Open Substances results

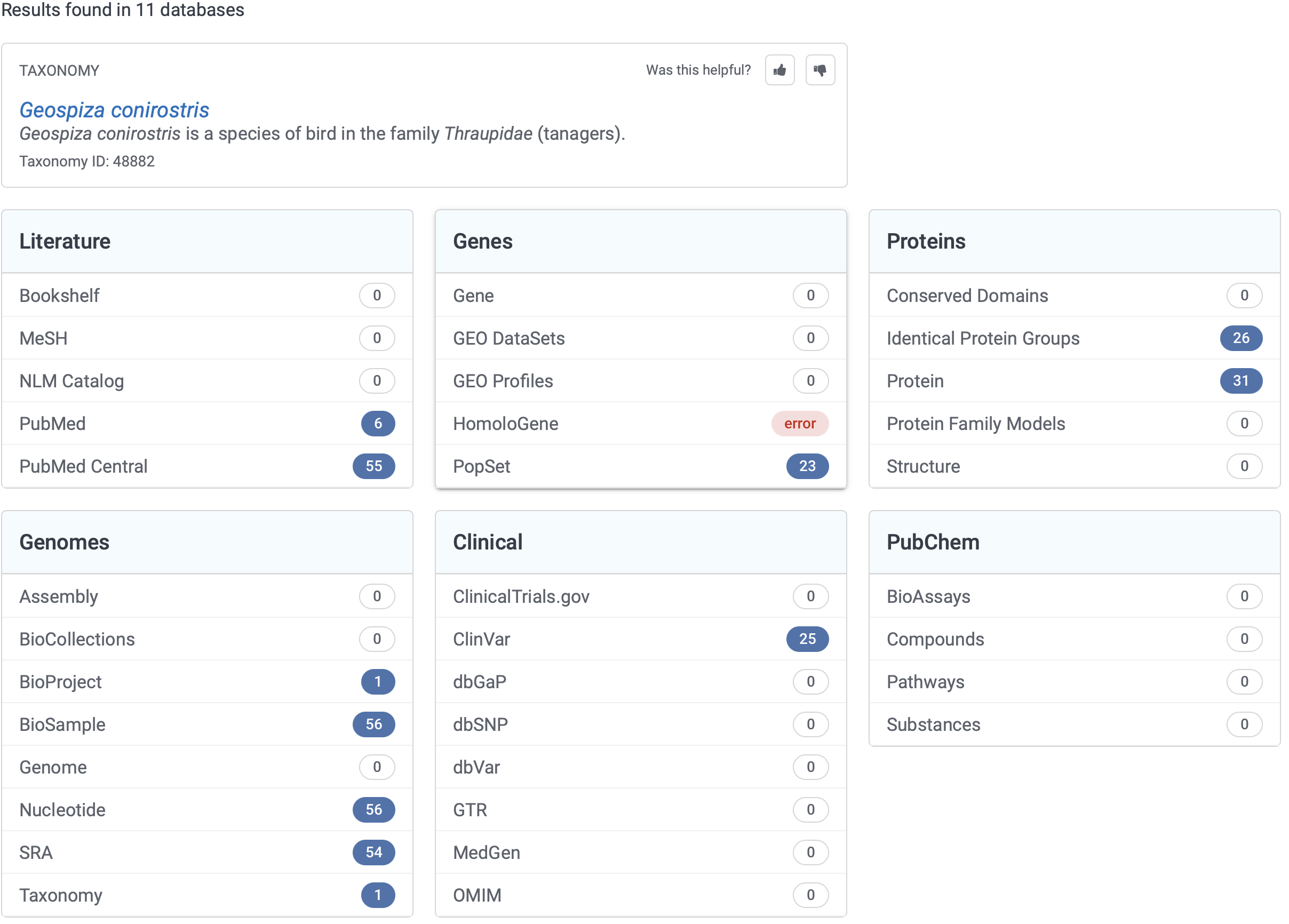coord(1074,724)
